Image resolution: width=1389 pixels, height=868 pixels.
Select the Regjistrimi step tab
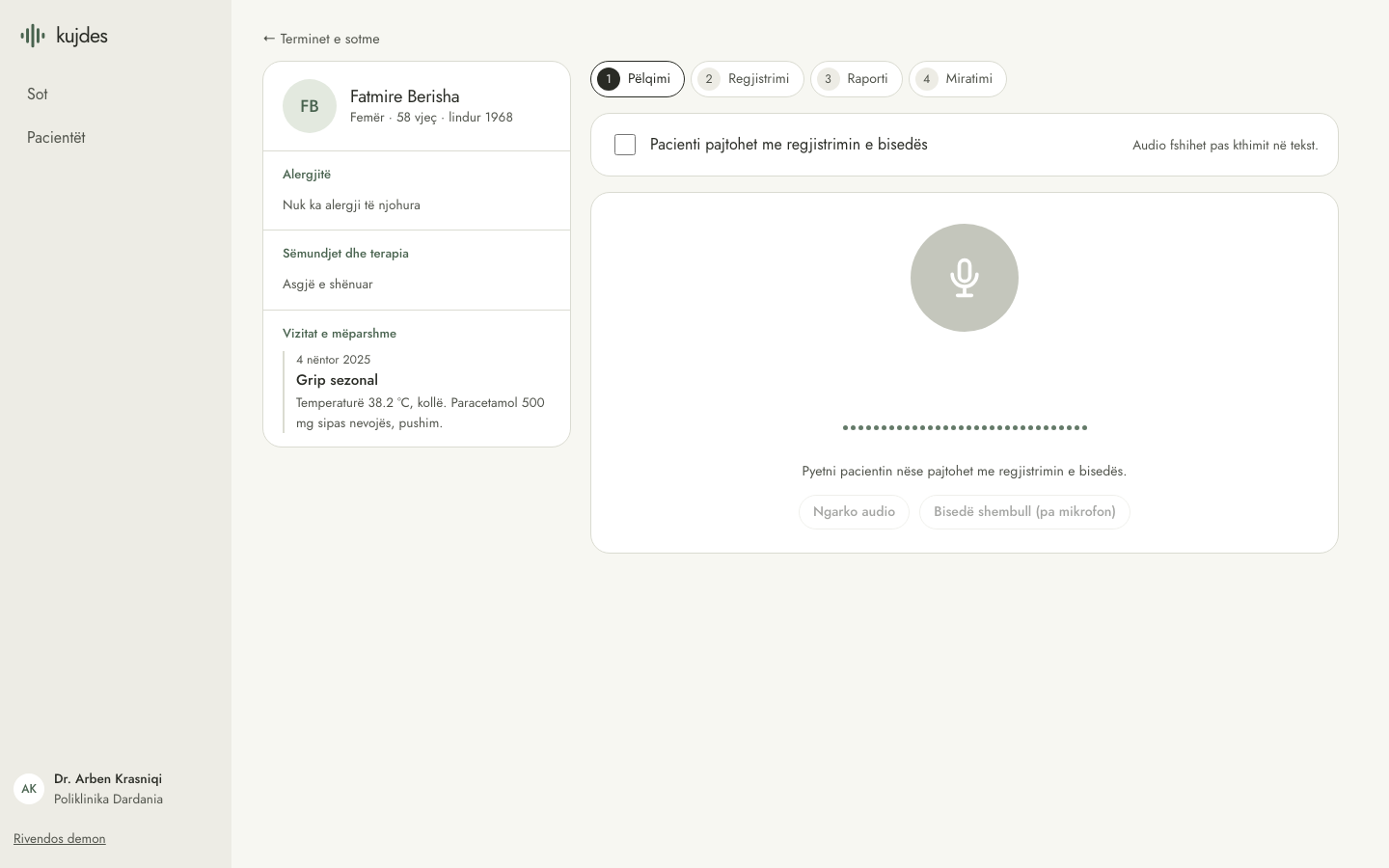[748, 79]
